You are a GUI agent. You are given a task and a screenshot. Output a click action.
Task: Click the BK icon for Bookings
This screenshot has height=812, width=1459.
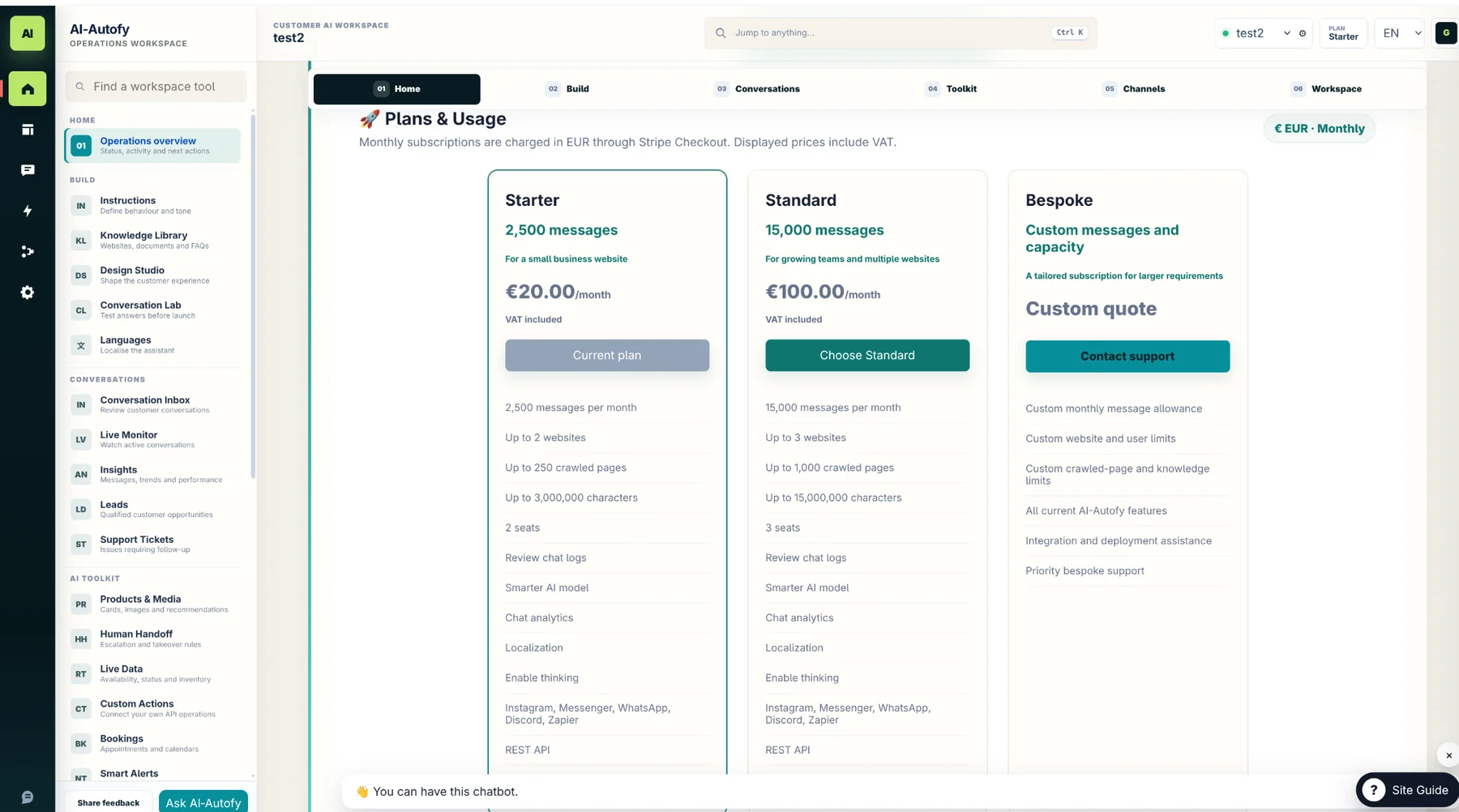pyautogui.click(x=81, y=744)
